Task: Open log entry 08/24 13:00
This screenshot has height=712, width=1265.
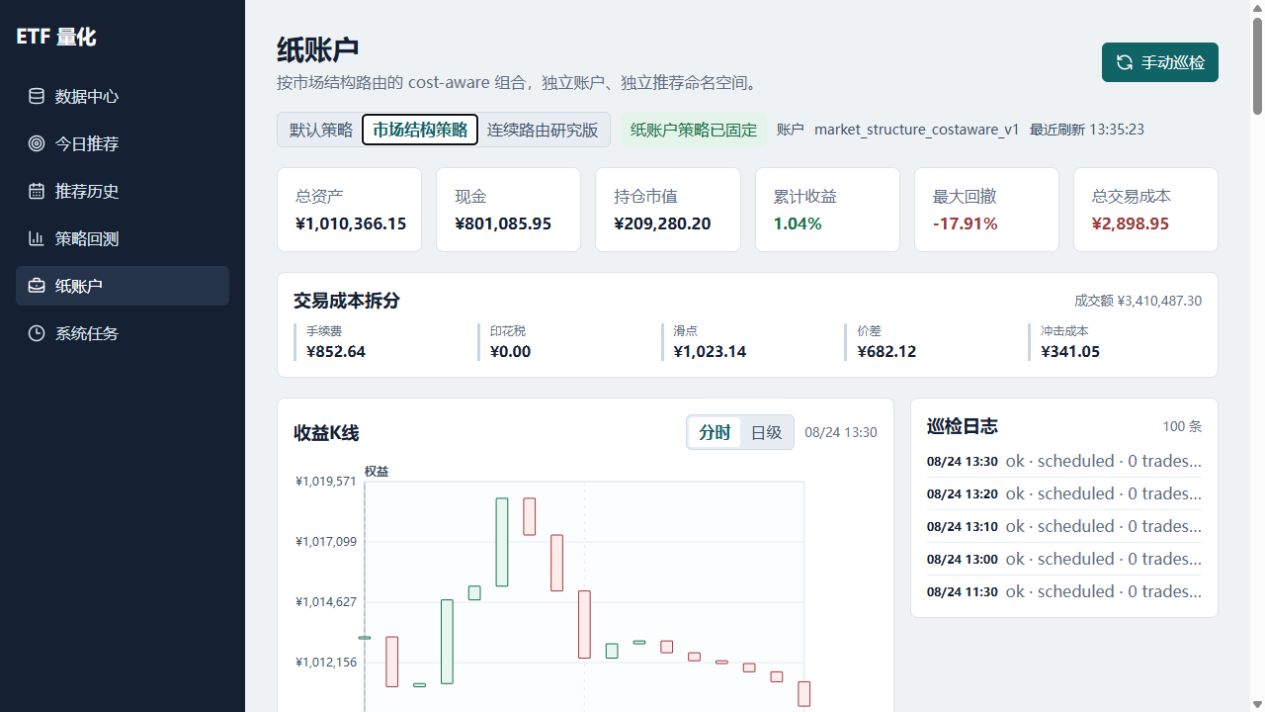Action: point(1064,559)
